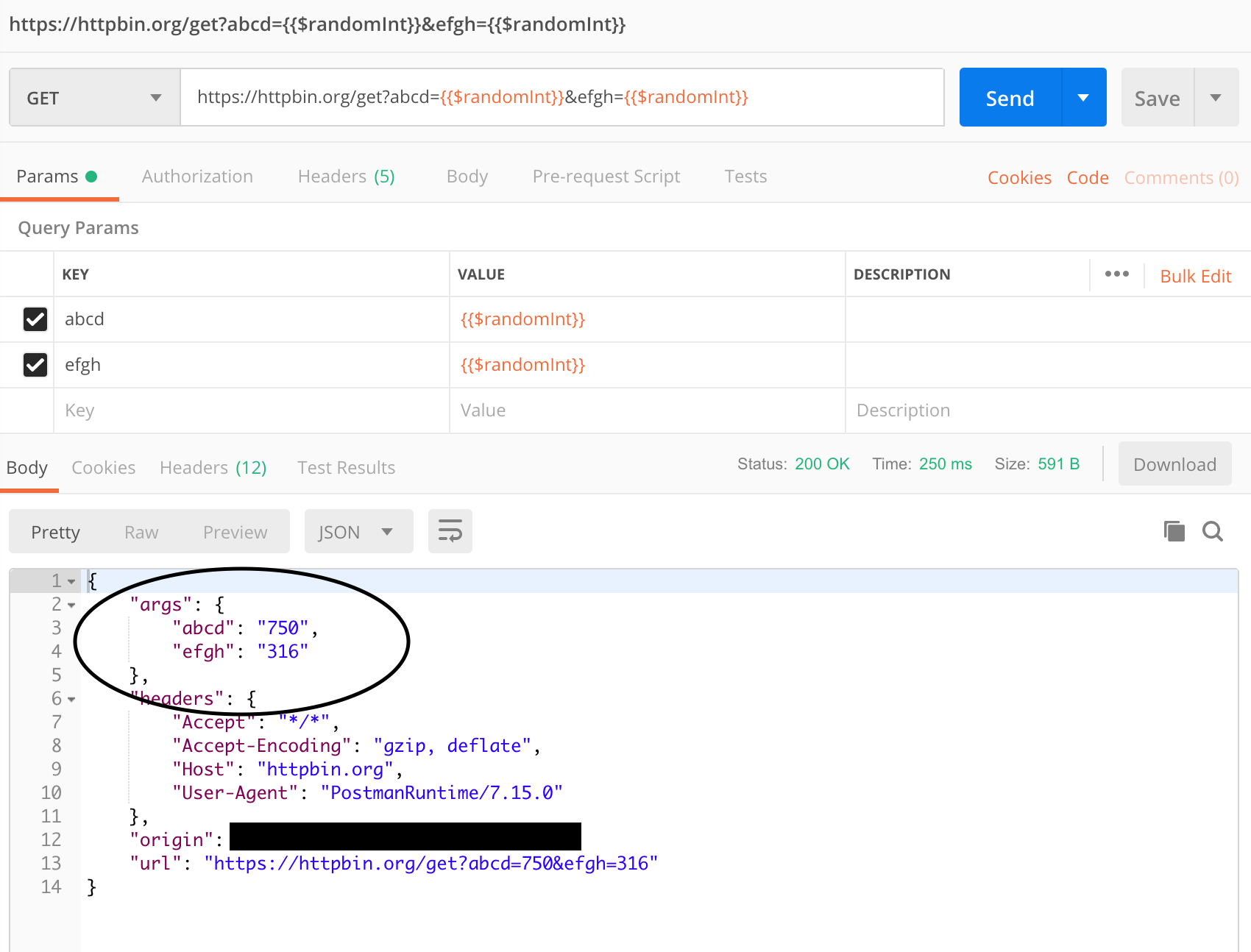This screenshot has width=1251, height=952.
Task: Toggle line wrapping in the response viewer
Action: click(x=450, y=531)
